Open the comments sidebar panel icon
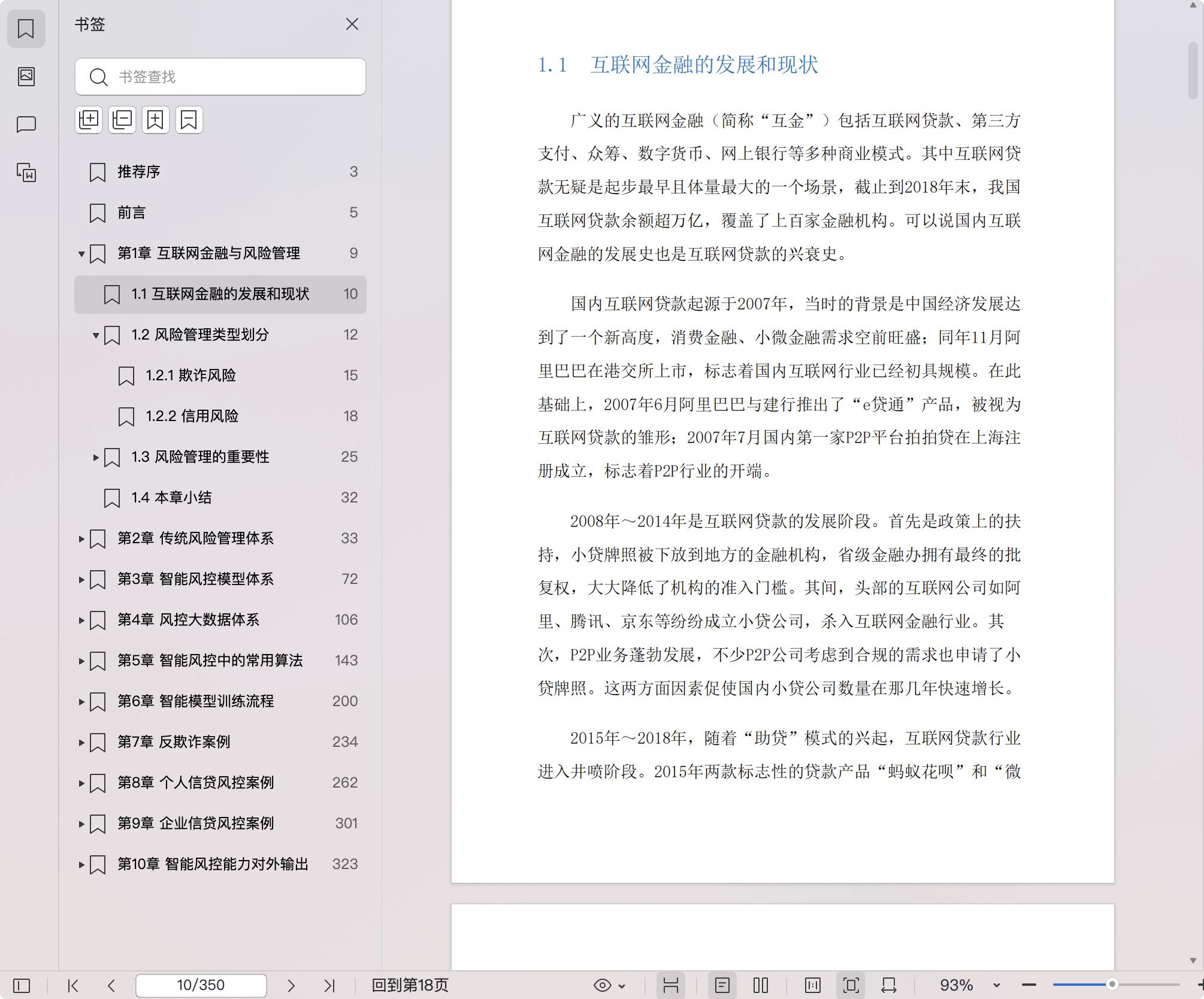Viewport: 1204px width, 999px height. click(26, 124)
